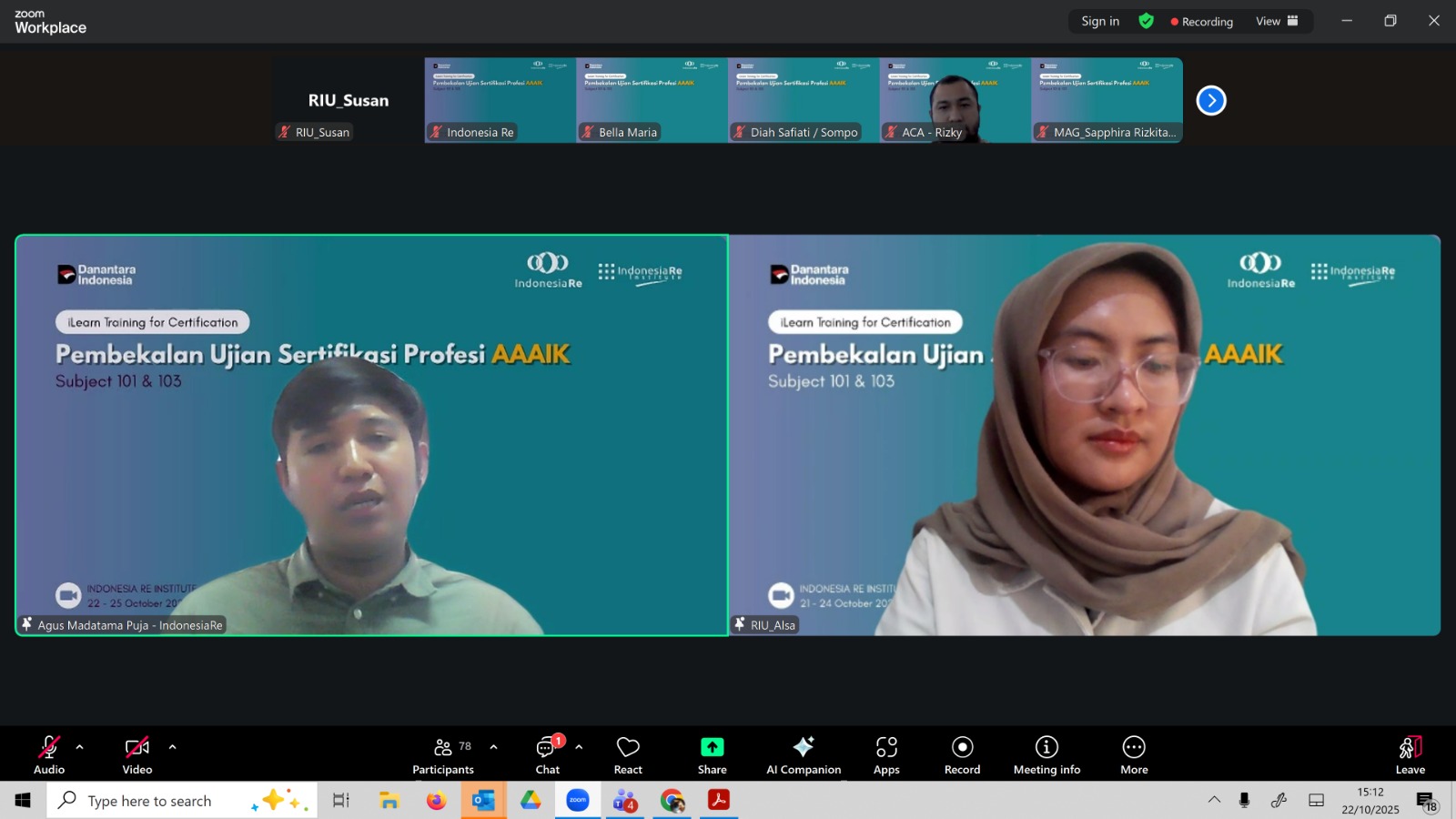
Task: Unmute microphone via Audio button
Action: tap(49, 754)
